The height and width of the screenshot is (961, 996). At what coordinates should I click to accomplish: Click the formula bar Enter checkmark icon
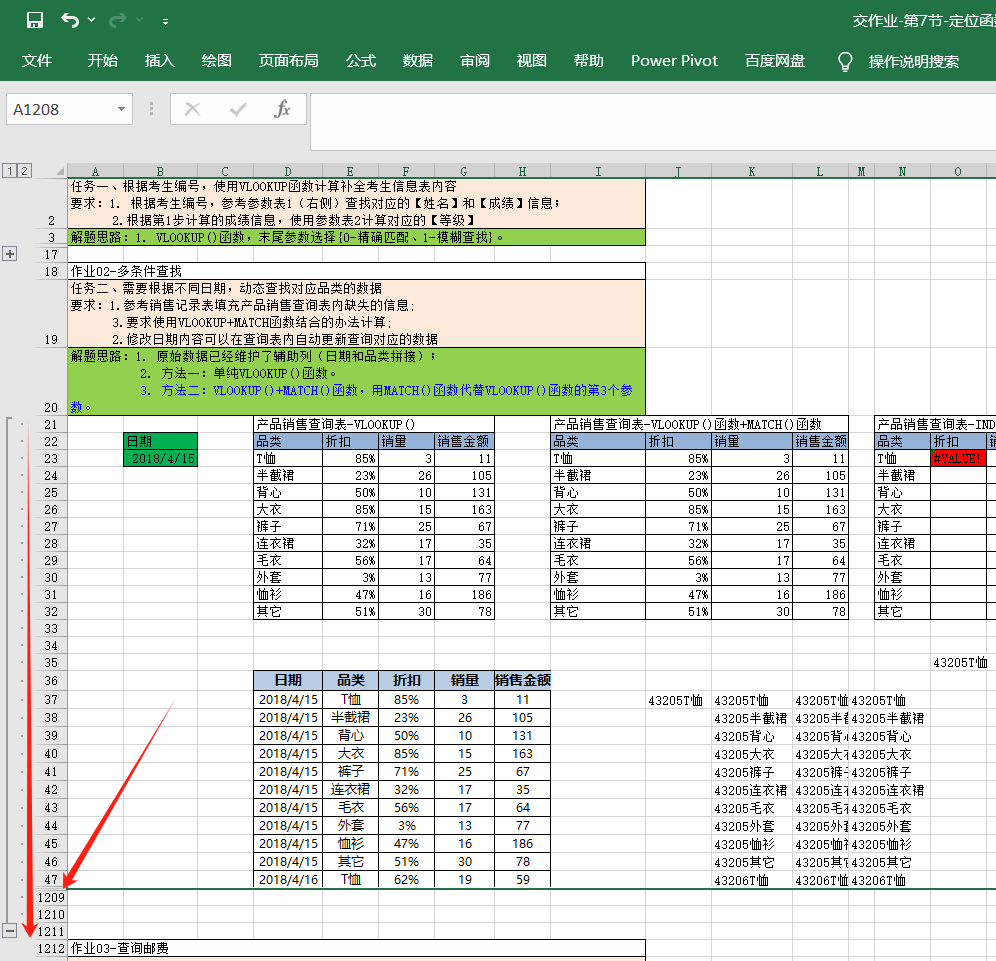pos(238,109)
